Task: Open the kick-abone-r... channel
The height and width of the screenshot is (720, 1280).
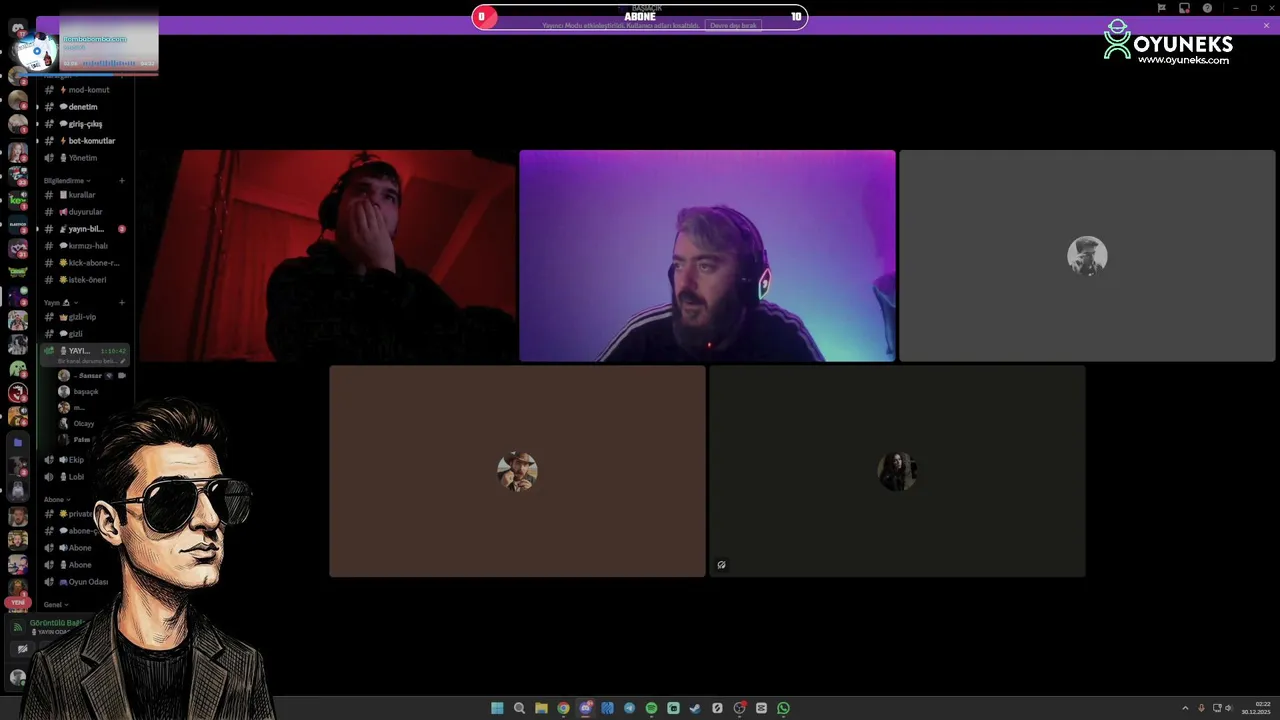Action: (x=84, y=263)
